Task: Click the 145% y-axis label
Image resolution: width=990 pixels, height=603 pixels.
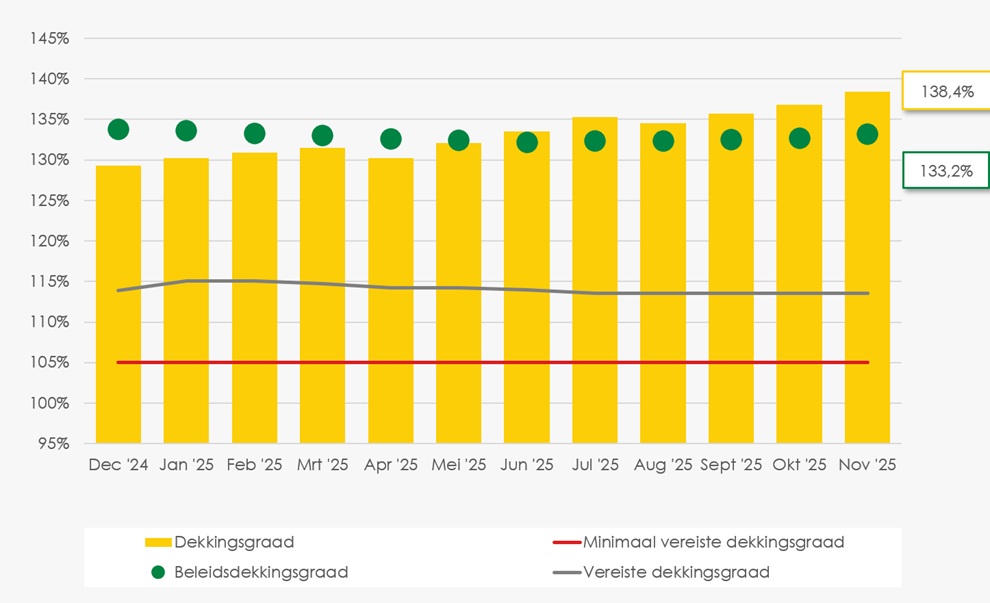Action: 49,38
